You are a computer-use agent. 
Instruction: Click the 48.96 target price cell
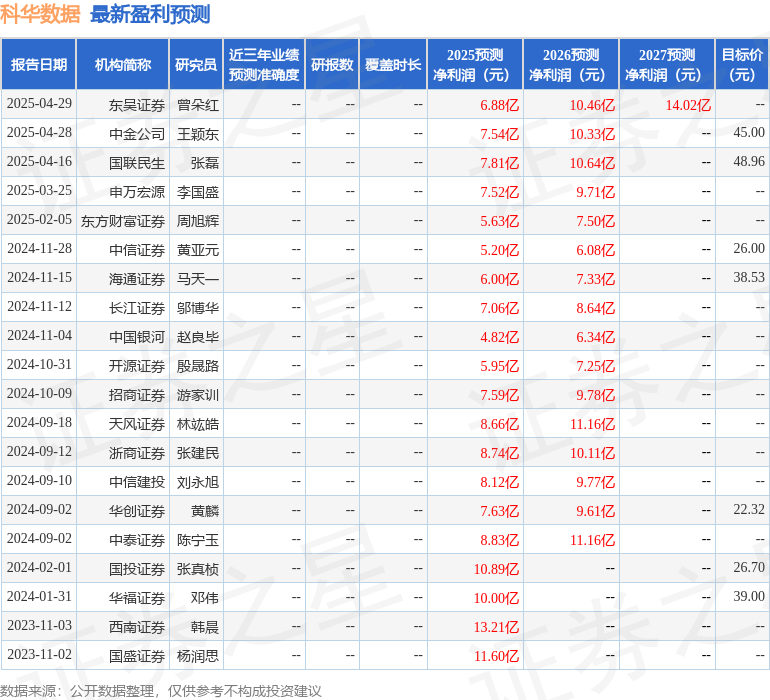coord(748,162)
